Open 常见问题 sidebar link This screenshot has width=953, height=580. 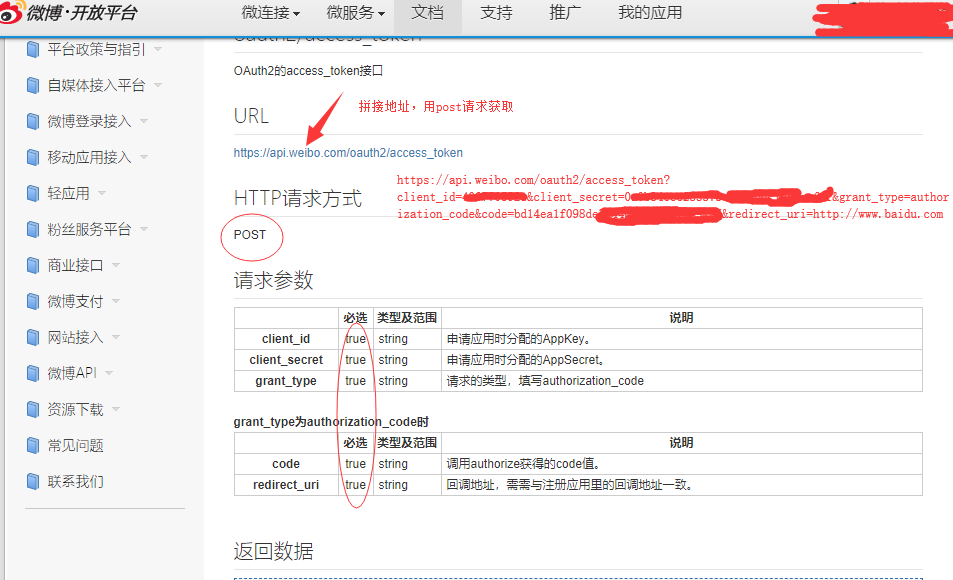(x=75, y=445)
